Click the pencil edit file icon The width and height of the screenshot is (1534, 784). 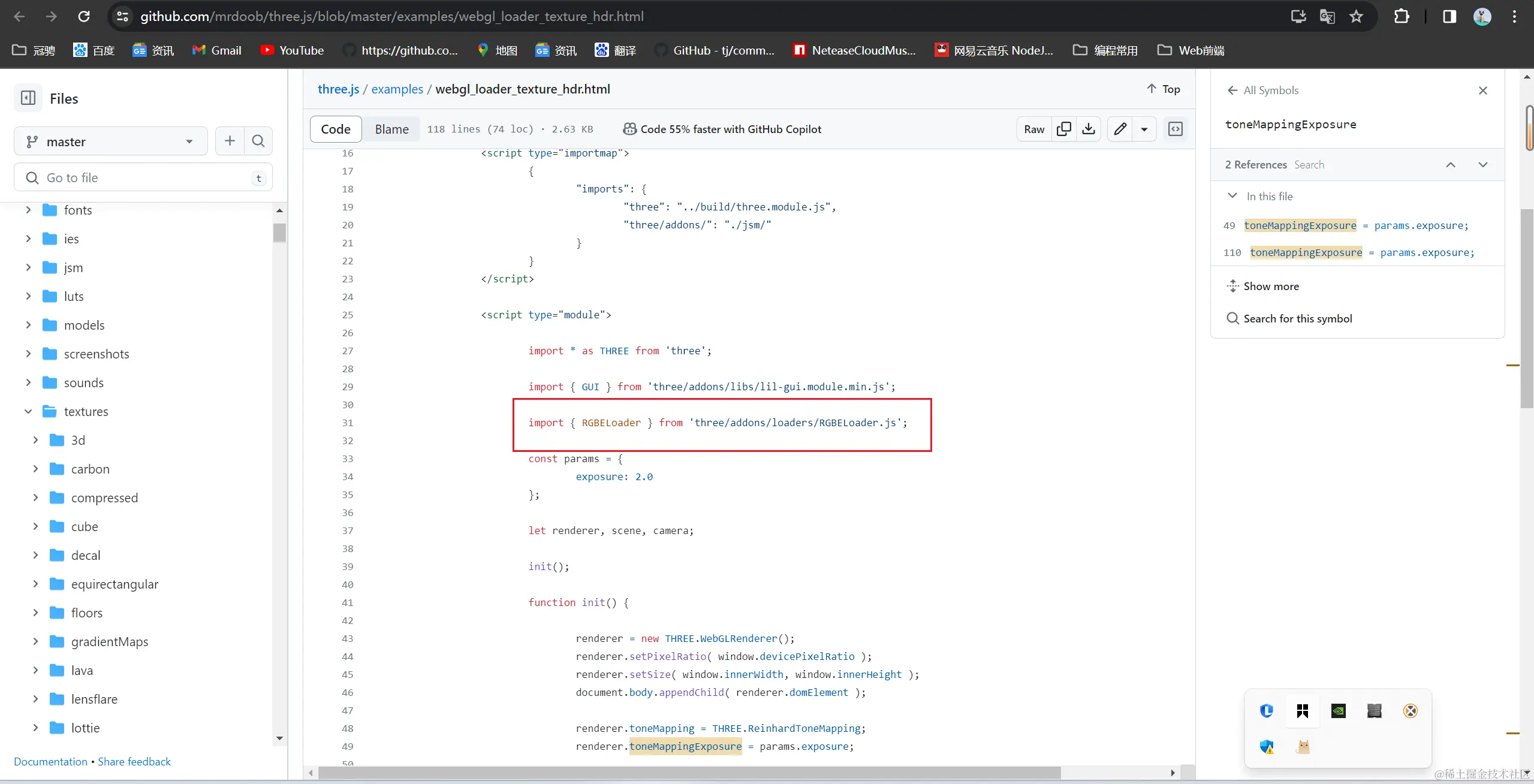1120,129
